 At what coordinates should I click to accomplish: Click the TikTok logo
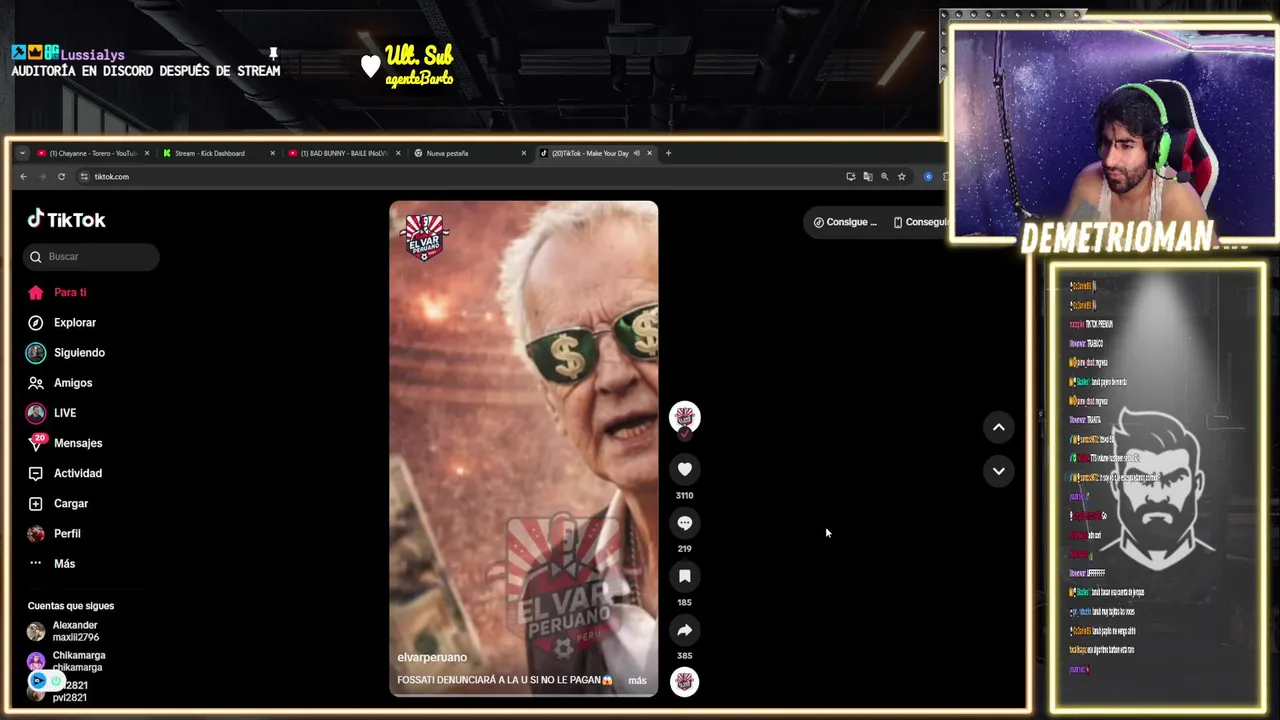click(x=66, y=219)
